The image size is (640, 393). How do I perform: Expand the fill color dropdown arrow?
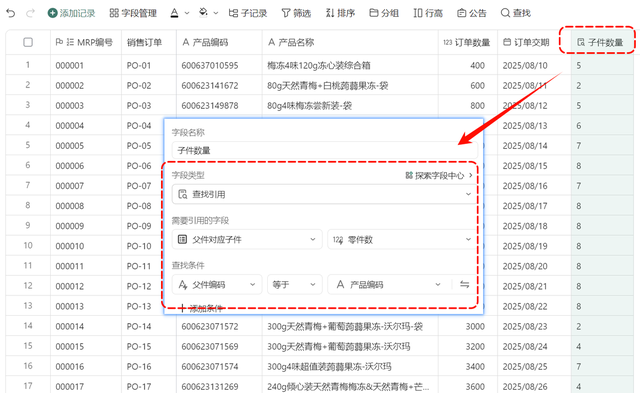216,13
